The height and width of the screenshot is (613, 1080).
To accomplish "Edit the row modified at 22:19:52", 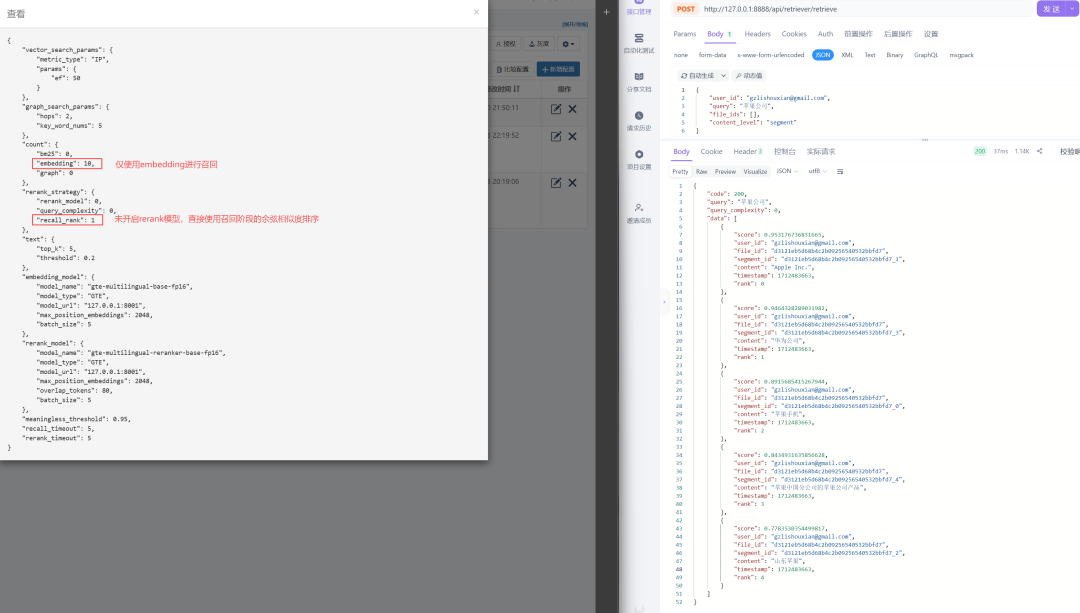I will click(x=556, y=136).
